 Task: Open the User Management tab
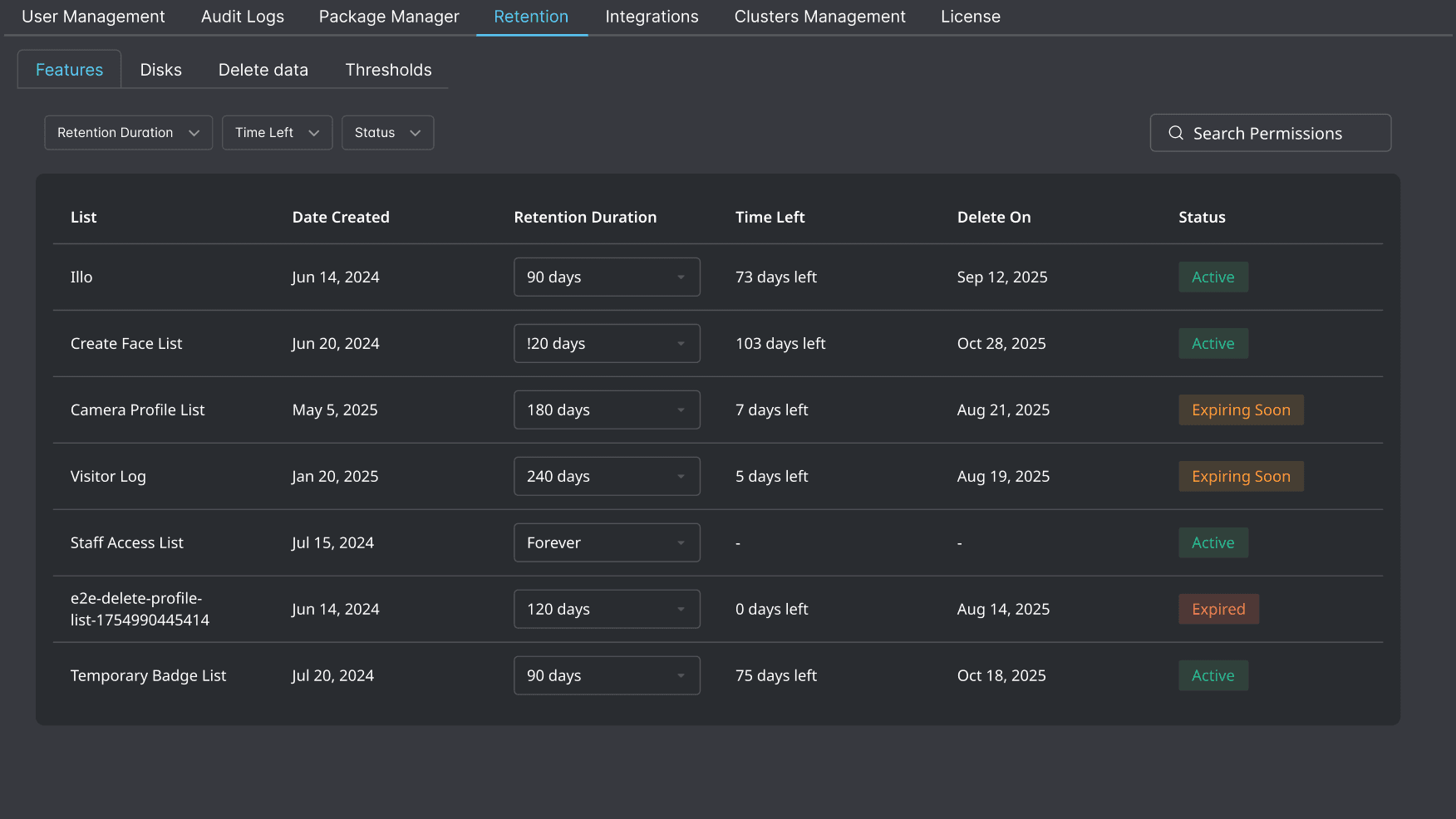pos(93,17)
